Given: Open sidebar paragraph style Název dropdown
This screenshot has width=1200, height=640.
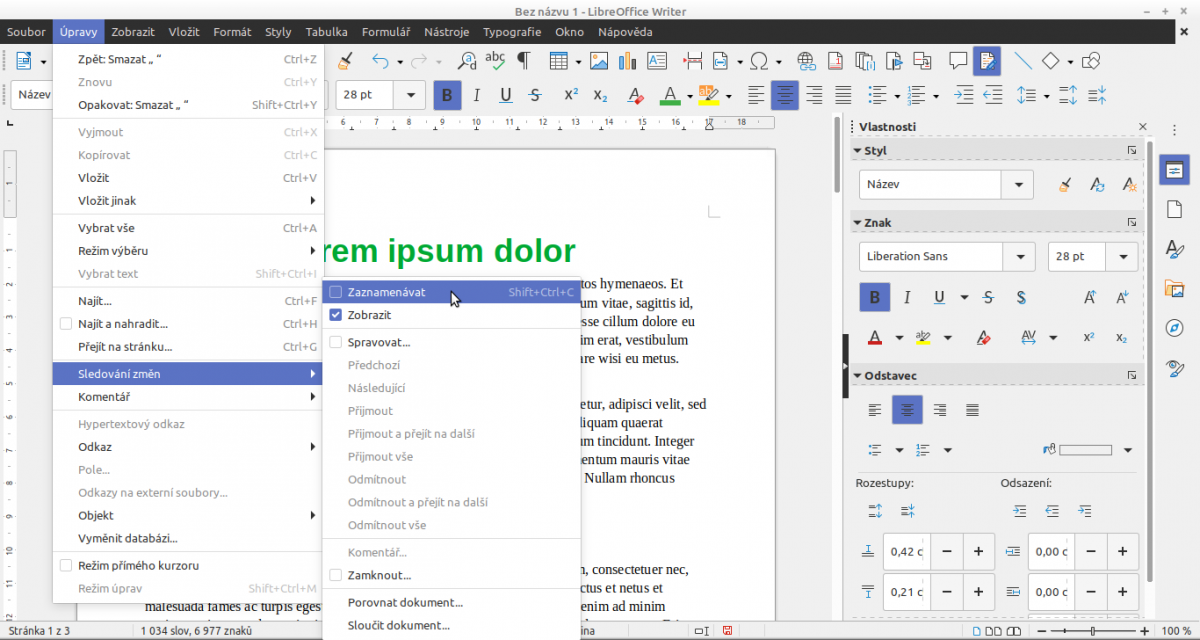Looking at the screenshot, I should click(1018, 185).
